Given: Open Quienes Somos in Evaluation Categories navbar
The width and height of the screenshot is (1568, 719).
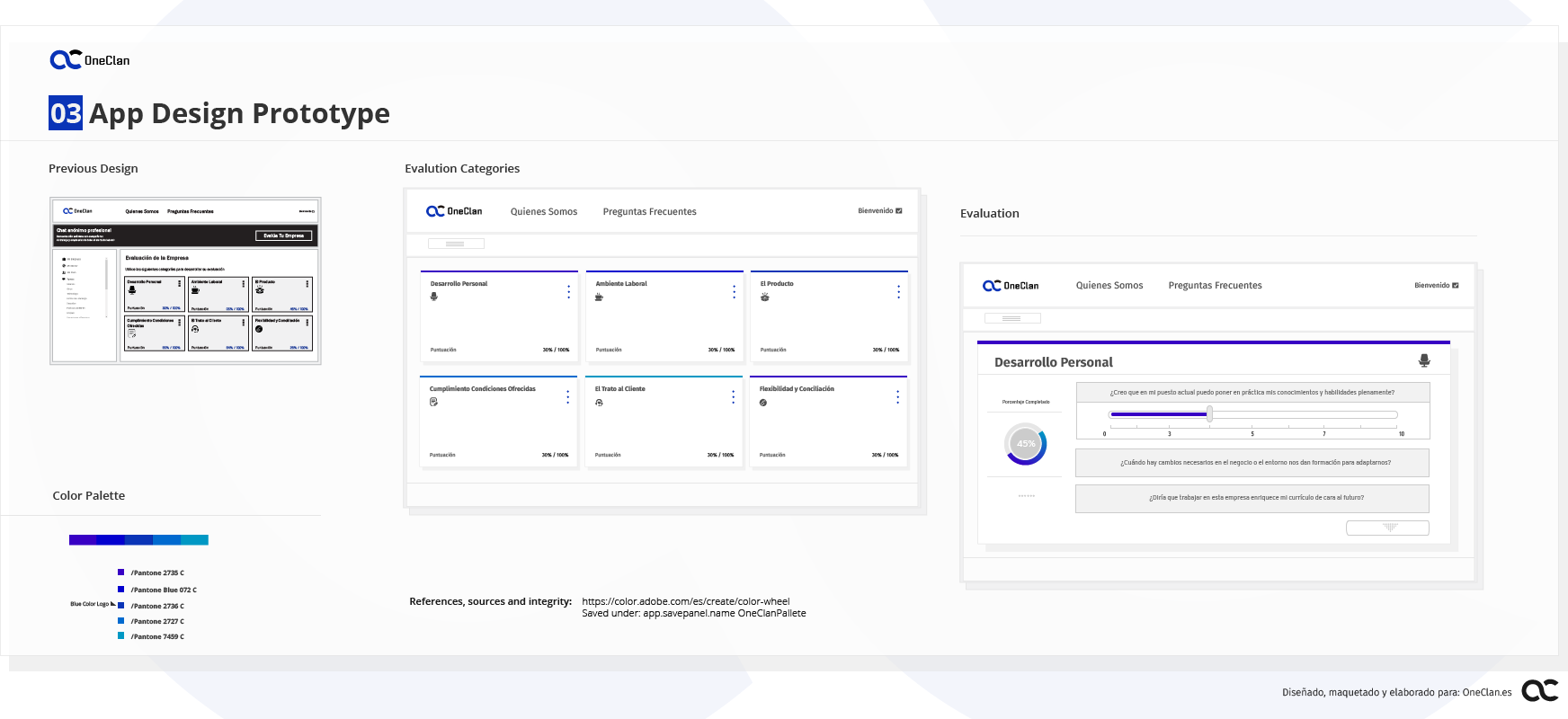Looking at the screenshot, I should tap(544, 212).
